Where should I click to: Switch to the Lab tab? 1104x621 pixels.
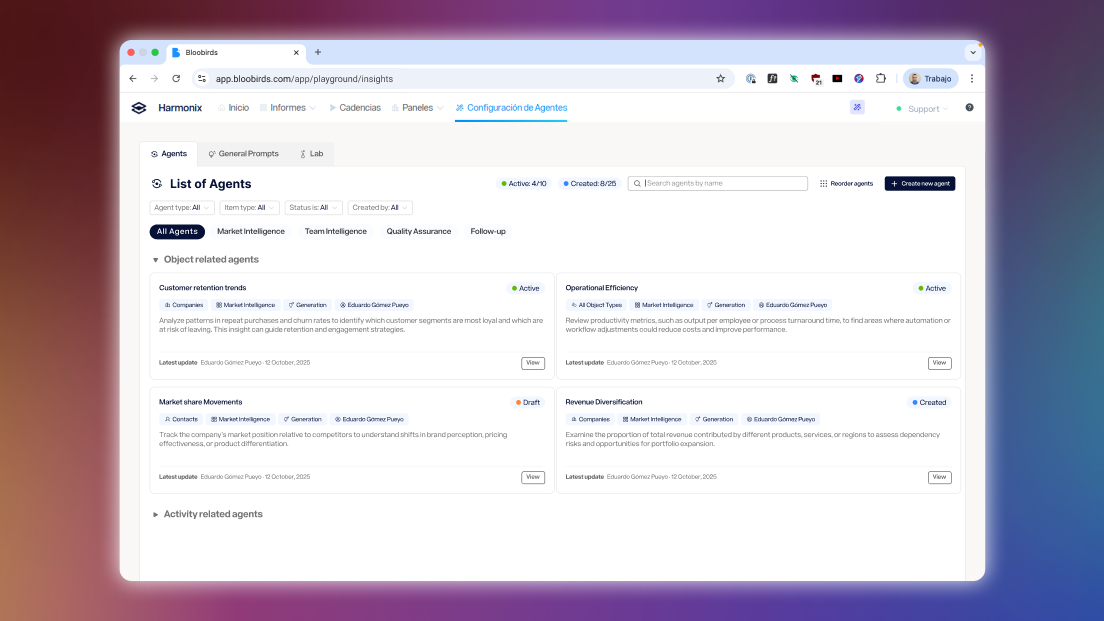pyautogui.click(x=311, y=153)
